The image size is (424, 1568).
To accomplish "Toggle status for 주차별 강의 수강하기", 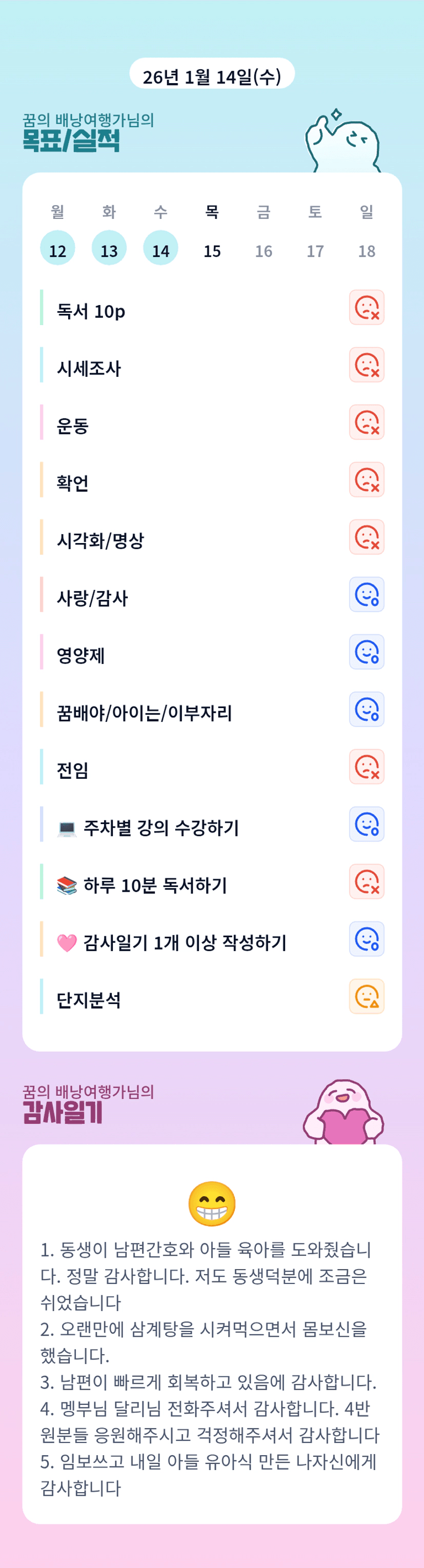I will click(x=366, y=823).
